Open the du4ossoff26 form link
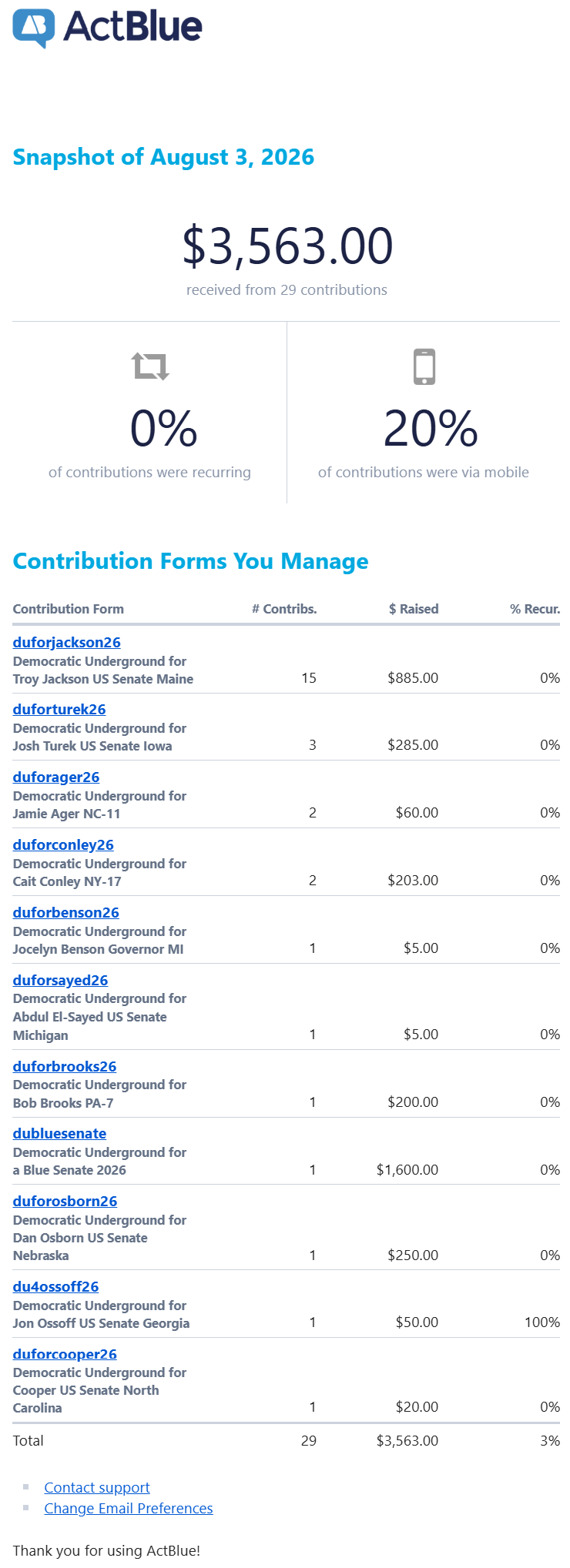The width and height of the screenshot is (570, 1568). tap(56, 1286)
